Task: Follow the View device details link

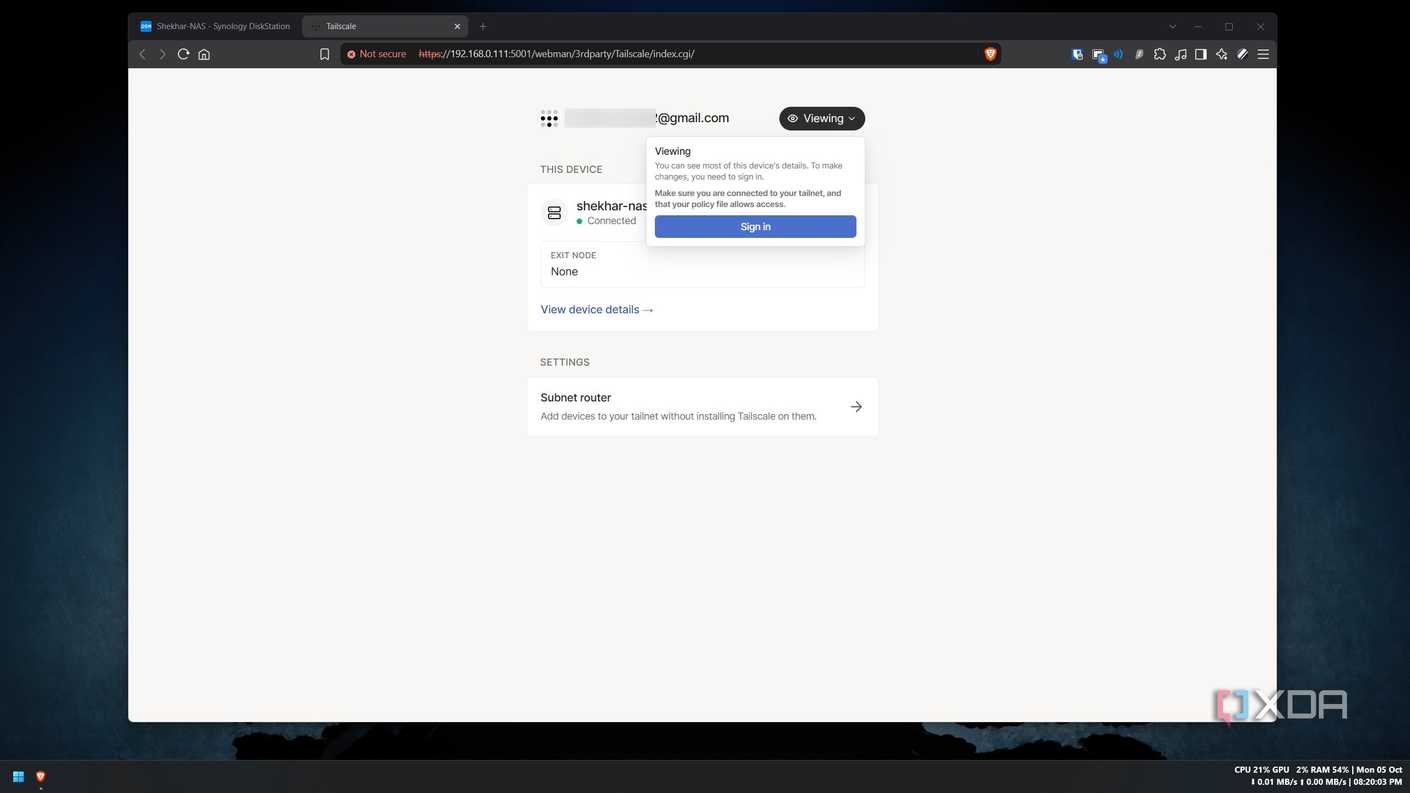Action: click(x=597, y=310)
